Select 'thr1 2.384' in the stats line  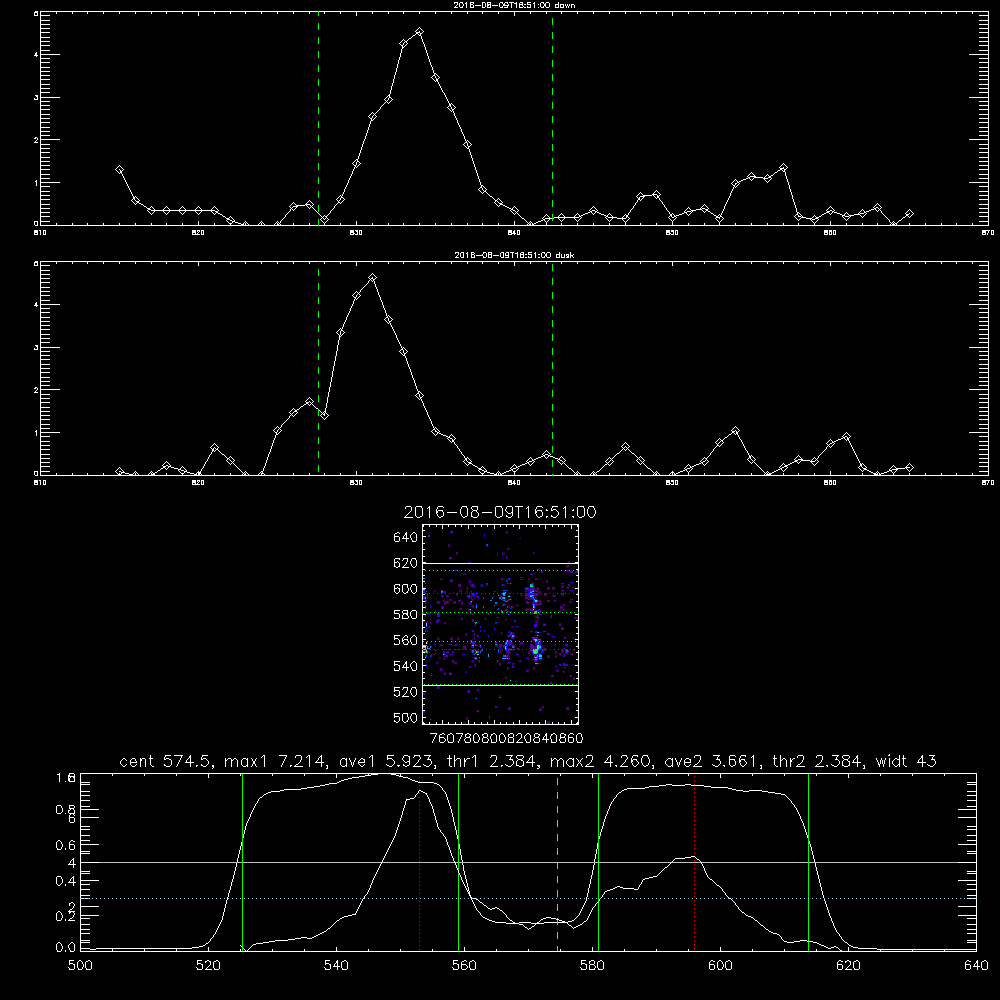point(489,761)
